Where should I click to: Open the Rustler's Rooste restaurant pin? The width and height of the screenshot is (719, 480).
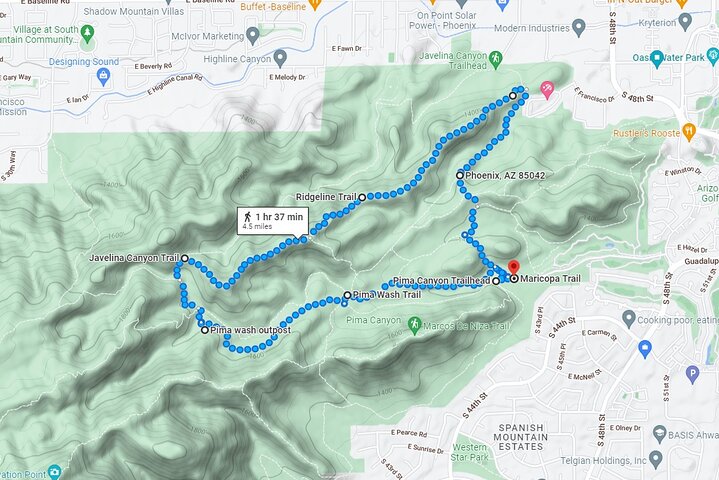coord(689,132)
